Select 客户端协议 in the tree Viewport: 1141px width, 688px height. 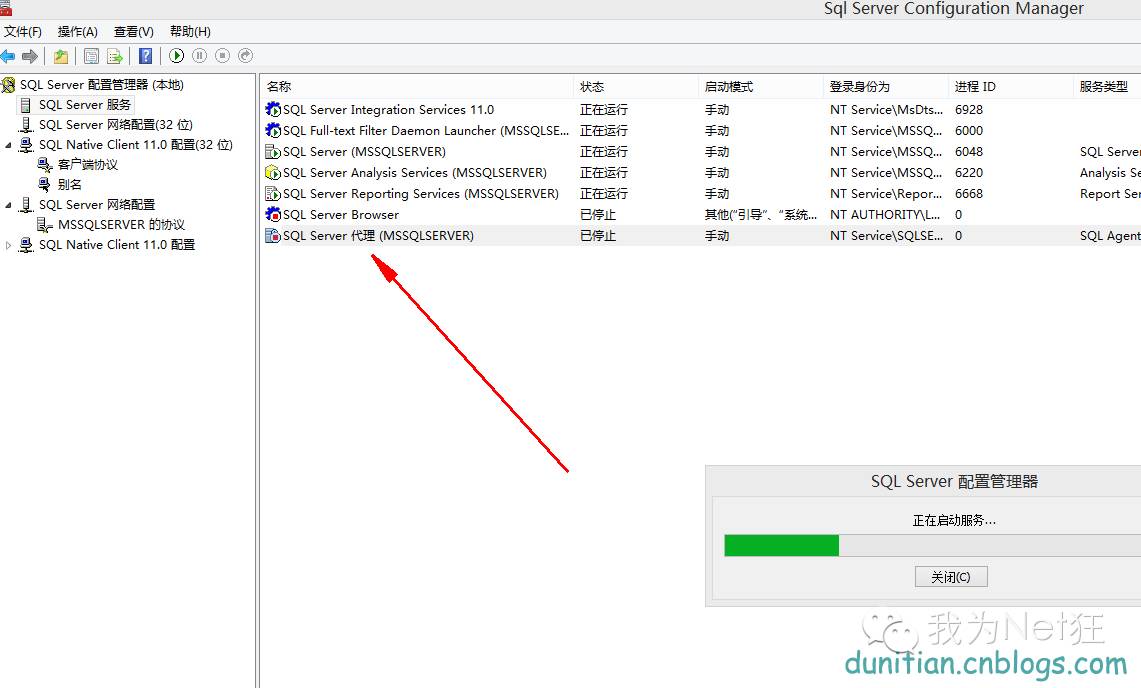pos(88,165)
